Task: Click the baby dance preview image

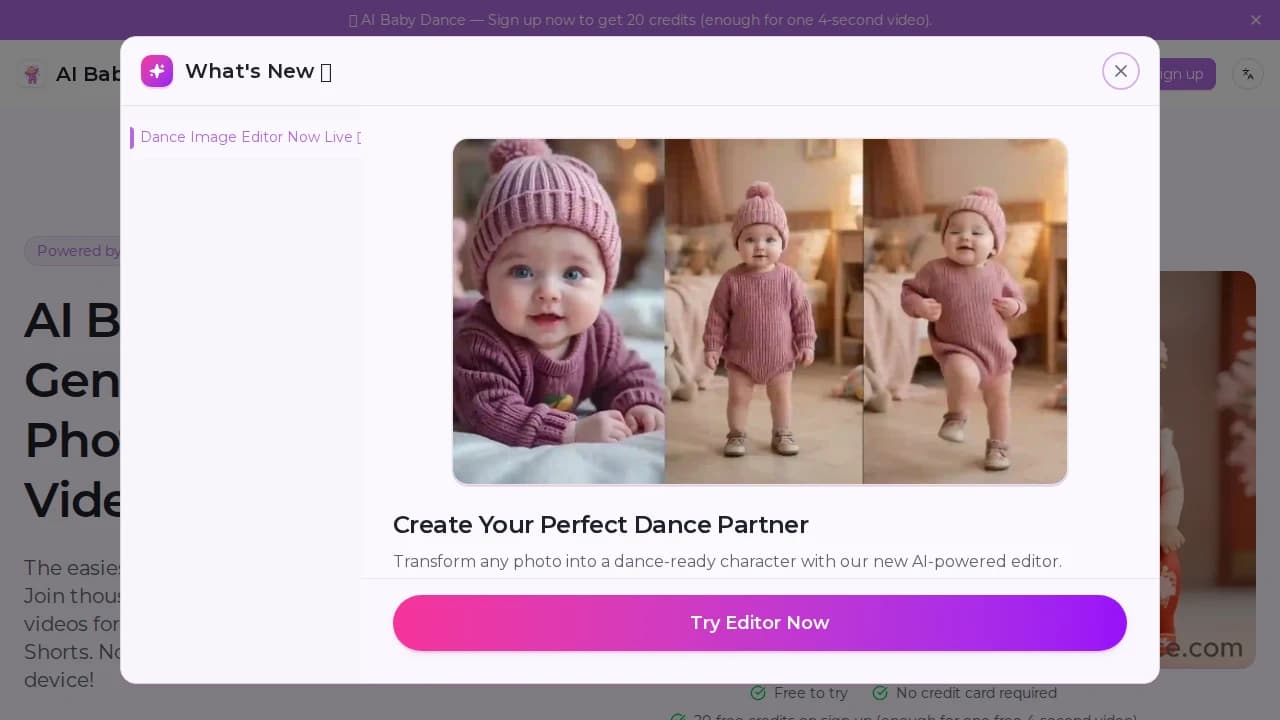Action: [760, 311]
